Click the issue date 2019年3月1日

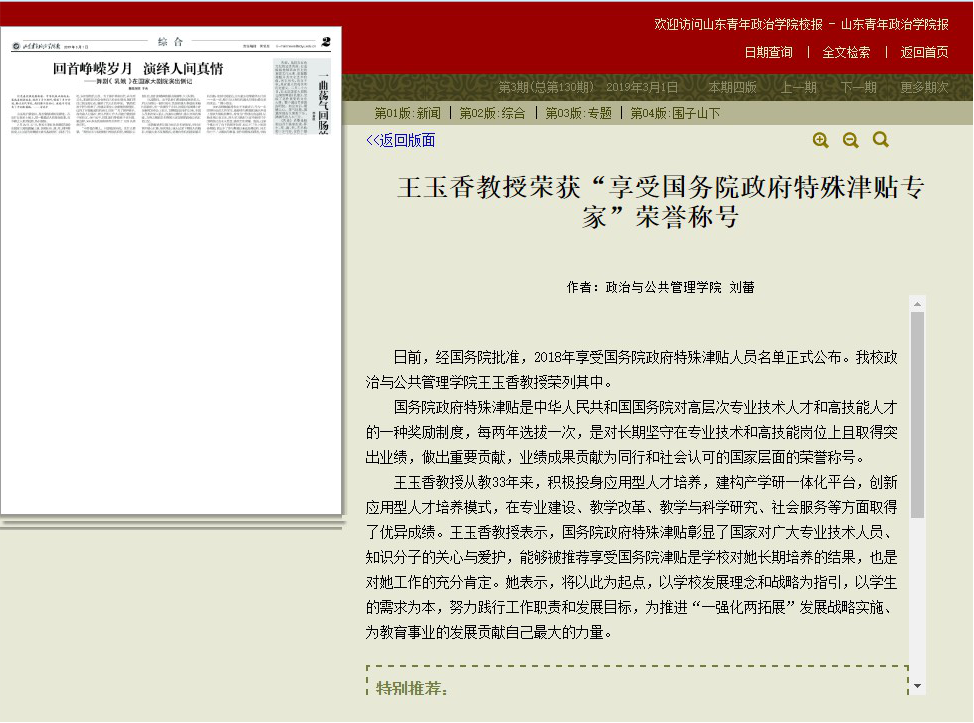(x=642, y=87)
